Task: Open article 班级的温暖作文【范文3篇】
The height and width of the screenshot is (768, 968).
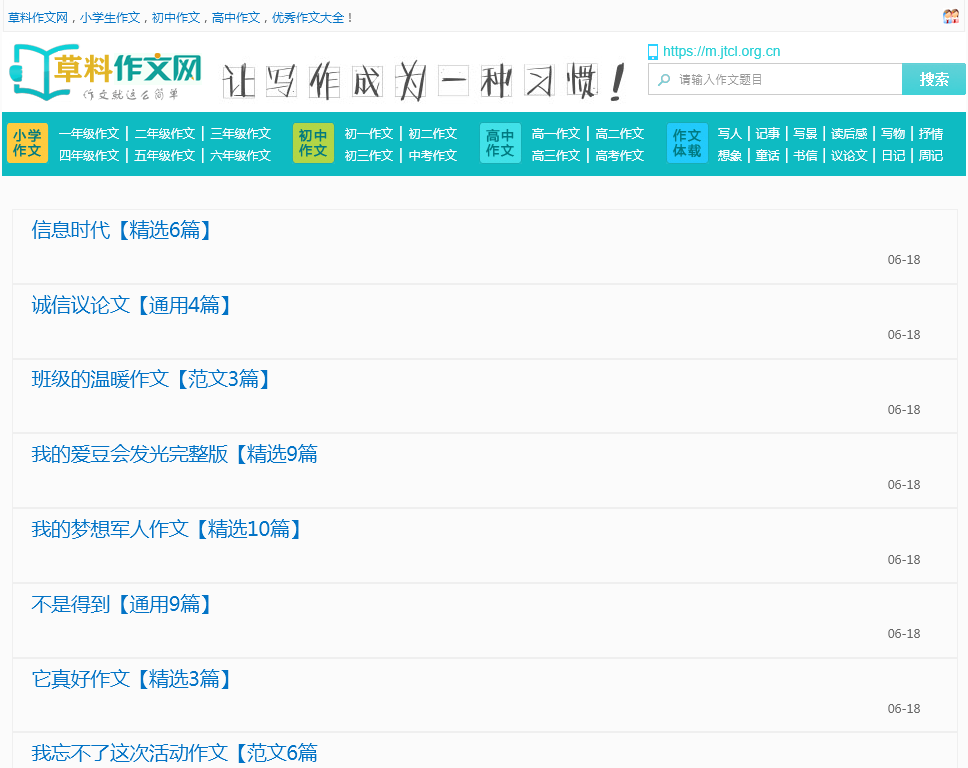Action: pyautogui.click(x=152, y=379)
